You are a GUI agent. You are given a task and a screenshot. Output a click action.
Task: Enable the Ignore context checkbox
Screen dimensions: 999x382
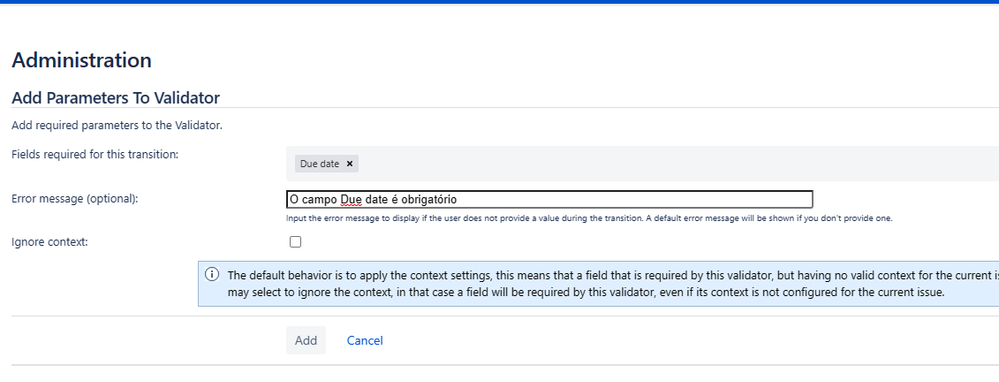coord(295,242)
